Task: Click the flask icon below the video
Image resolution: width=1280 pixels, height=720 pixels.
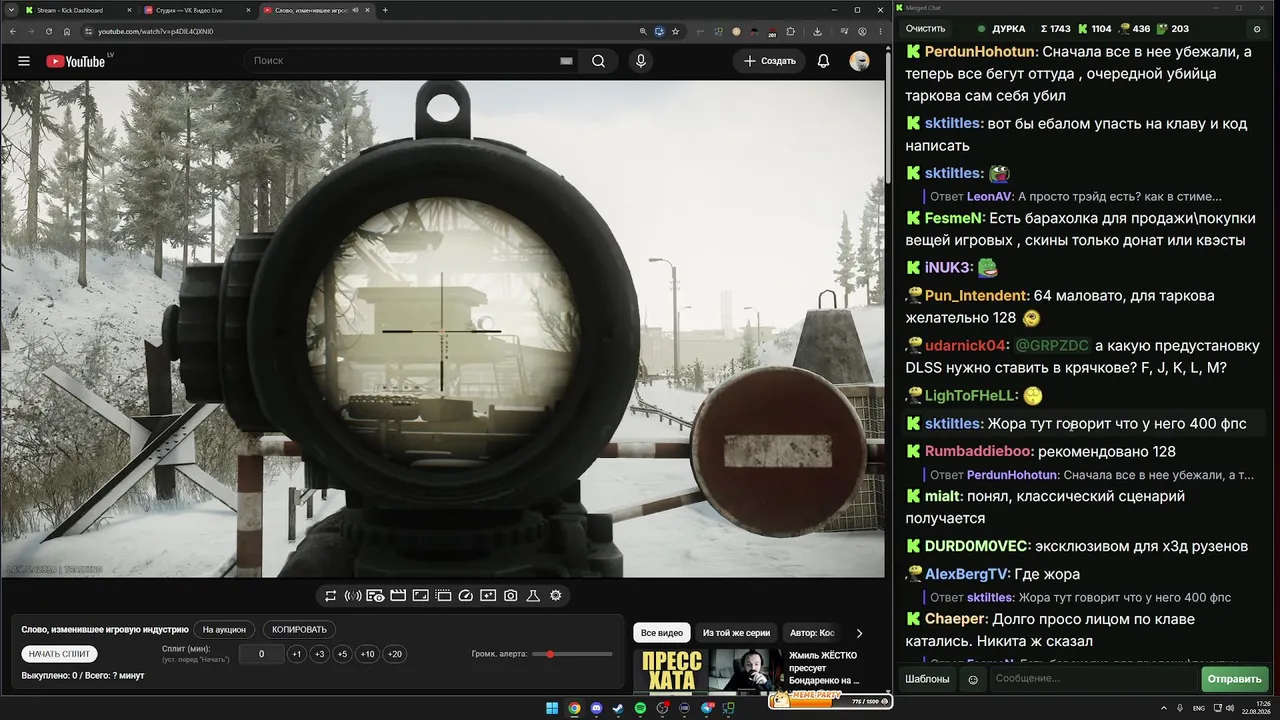Action: [x=533, y=596]
